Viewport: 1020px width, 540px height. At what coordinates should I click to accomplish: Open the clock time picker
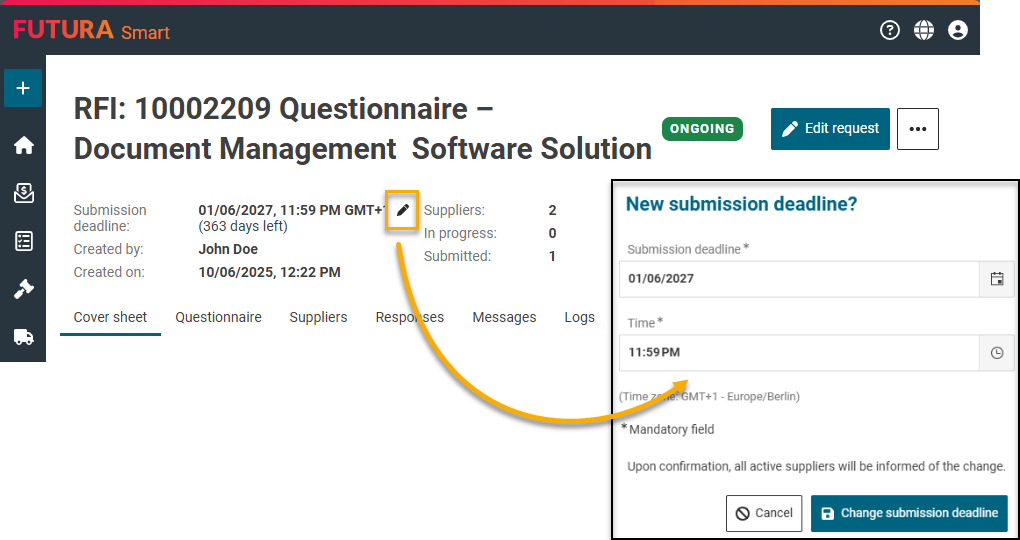point(996,353)
